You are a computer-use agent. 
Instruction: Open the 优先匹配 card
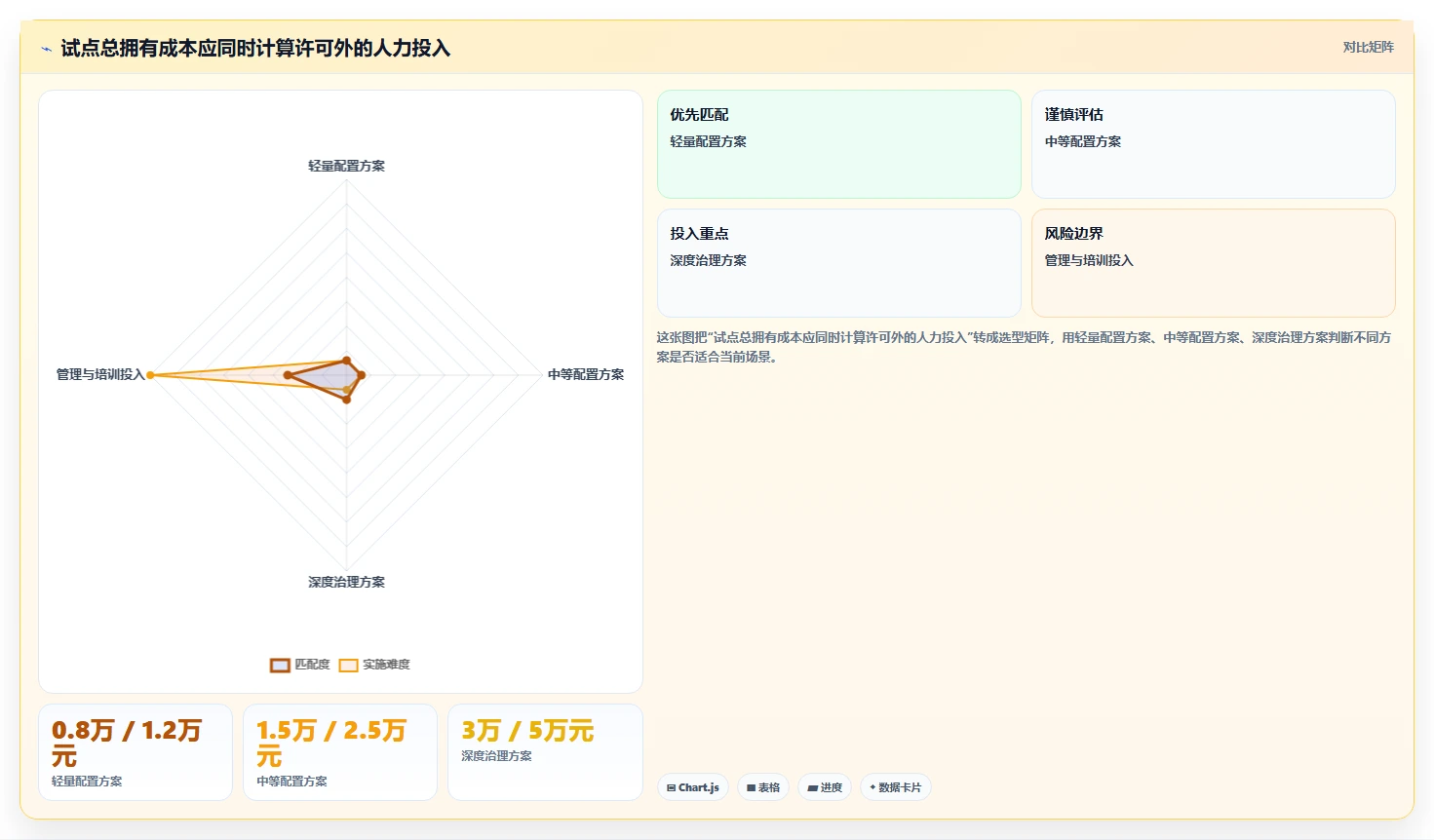838,144
